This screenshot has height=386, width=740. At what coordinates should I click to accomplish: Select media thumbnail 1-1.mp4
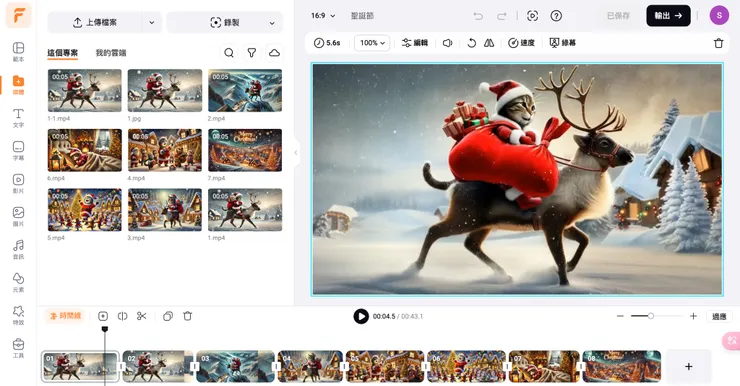pos(84,90)
